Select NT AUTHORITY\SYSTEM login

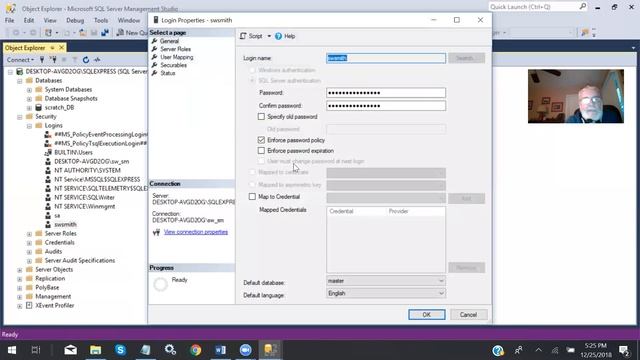[x=87, y=171]
